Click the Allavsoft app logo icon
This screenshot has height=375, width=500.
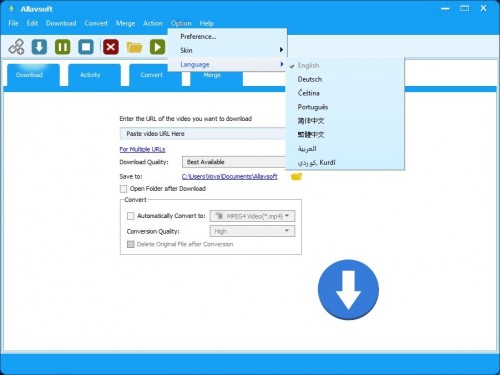point(11,9)
